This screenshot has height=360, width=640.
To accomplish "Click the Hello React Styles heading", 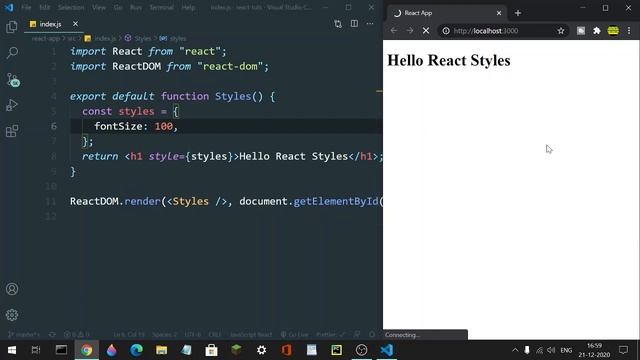I will 449,60.
